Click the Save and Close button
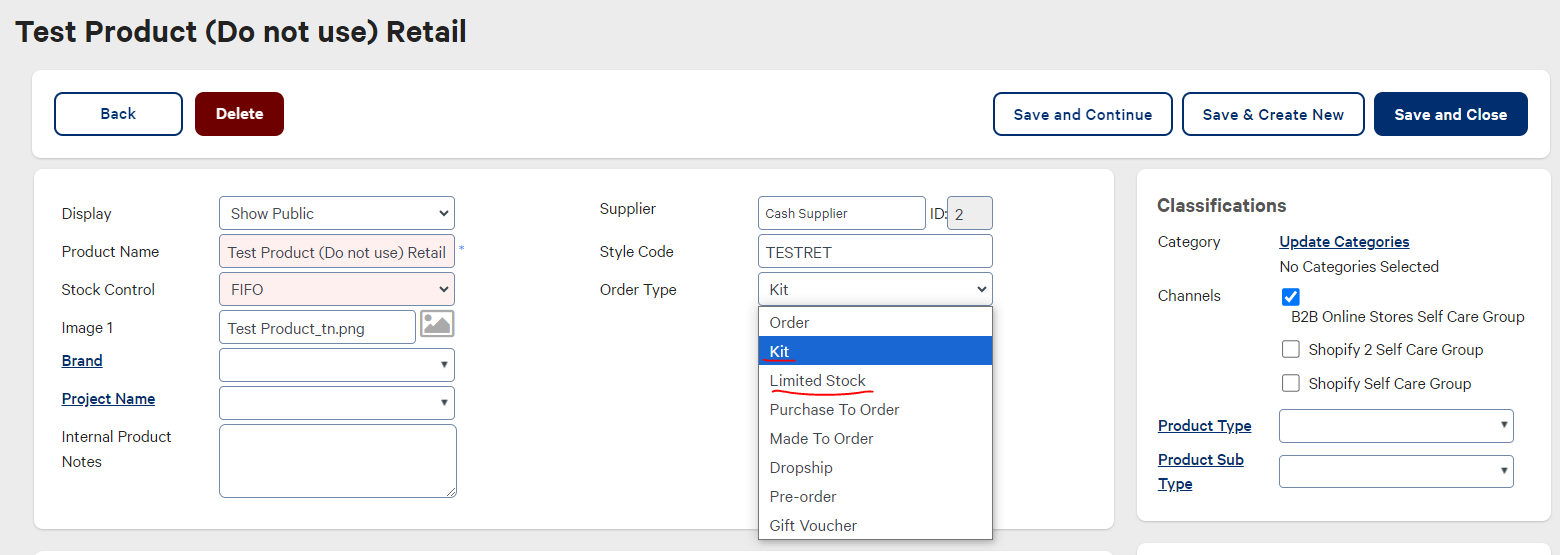This screenshot has height=555, width=1560. [x=1450, y=115]
